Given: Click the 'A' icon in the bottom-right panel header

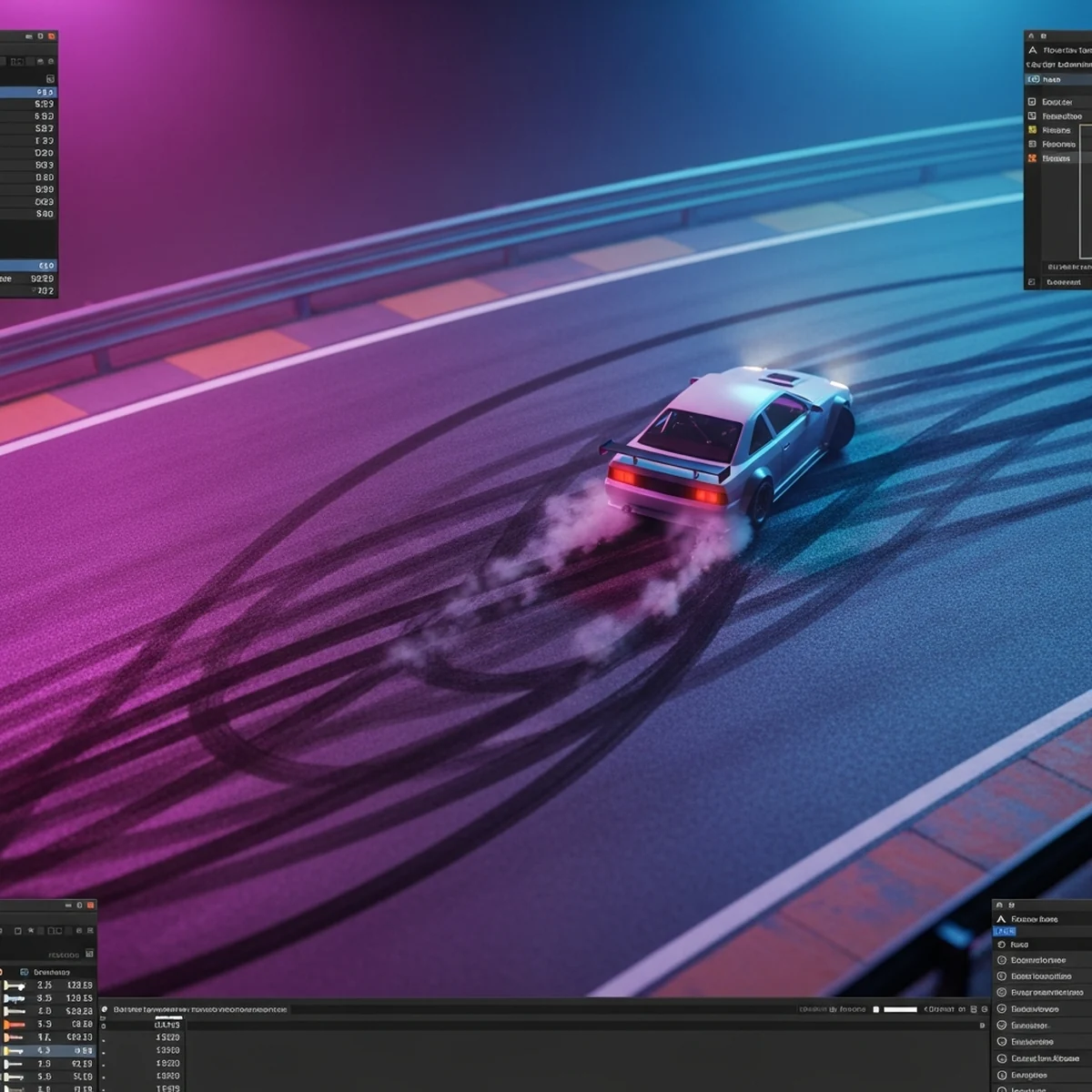Looking at the screenshot, I should tap(1001, 919).
